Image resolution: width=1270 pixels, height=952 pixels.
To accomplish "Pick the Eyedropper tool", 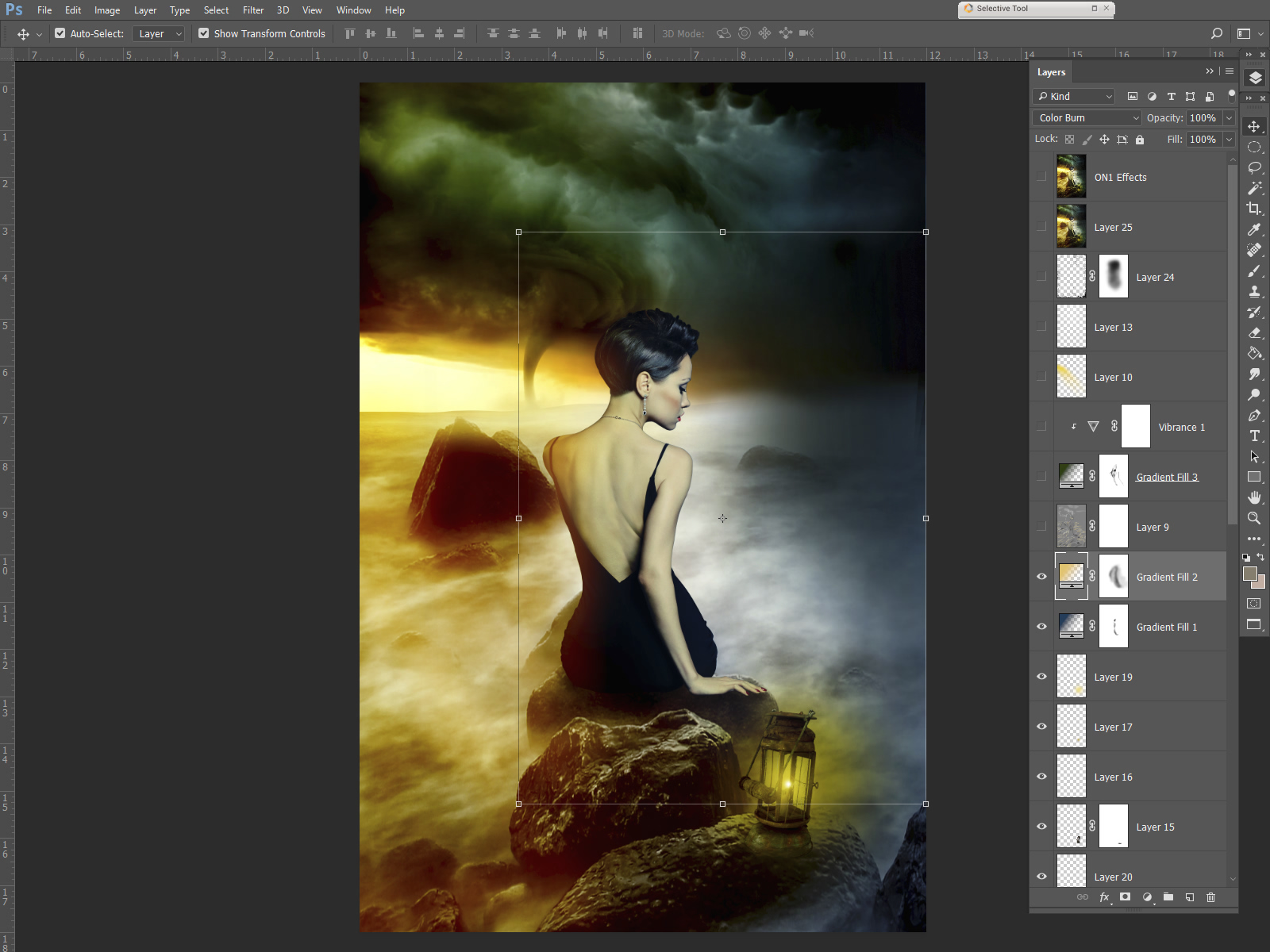I will pyautogui.click(x=1254, y=229).
